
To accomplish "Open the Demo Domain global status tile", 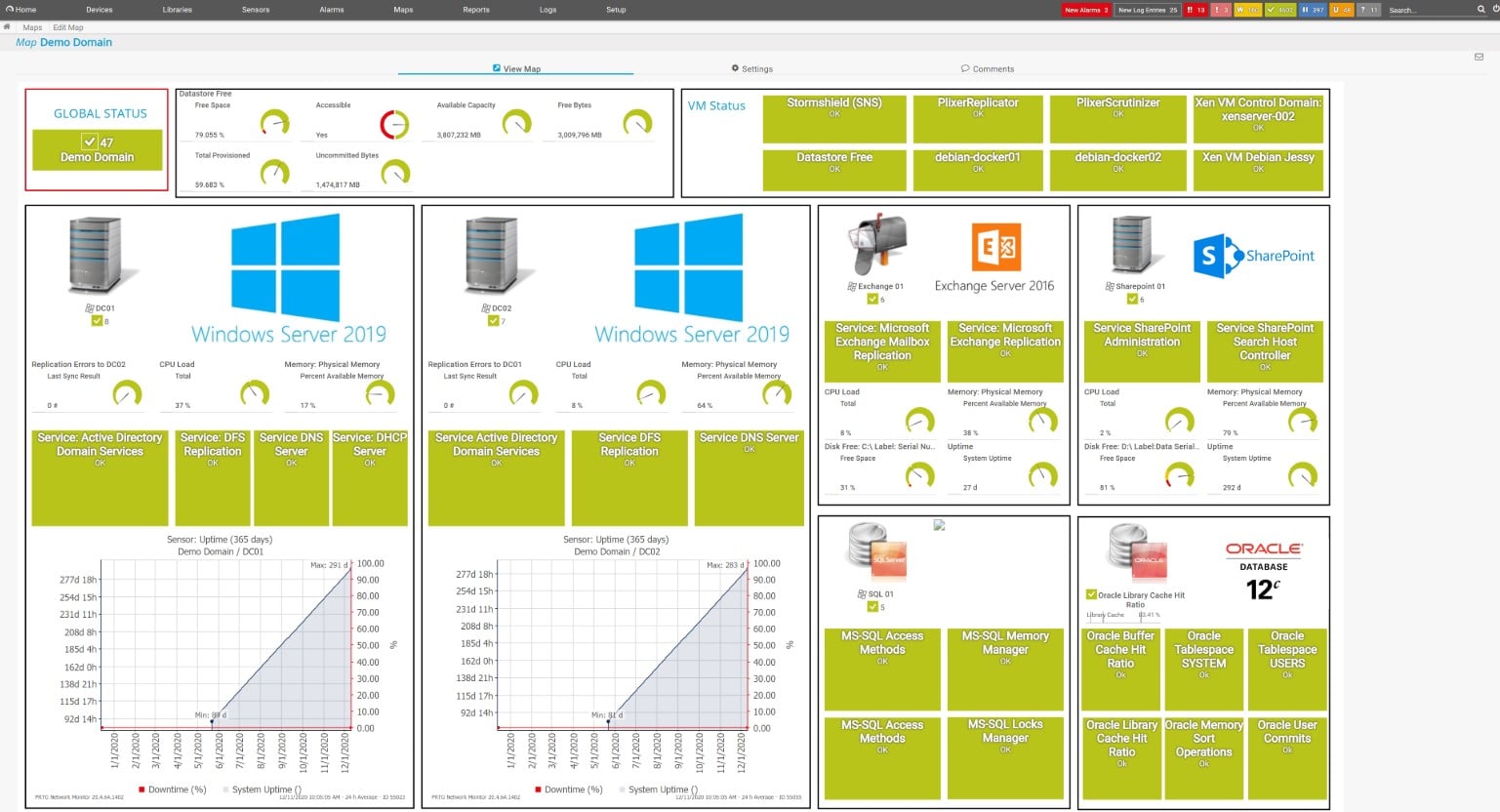I will [x=97, y=149].
